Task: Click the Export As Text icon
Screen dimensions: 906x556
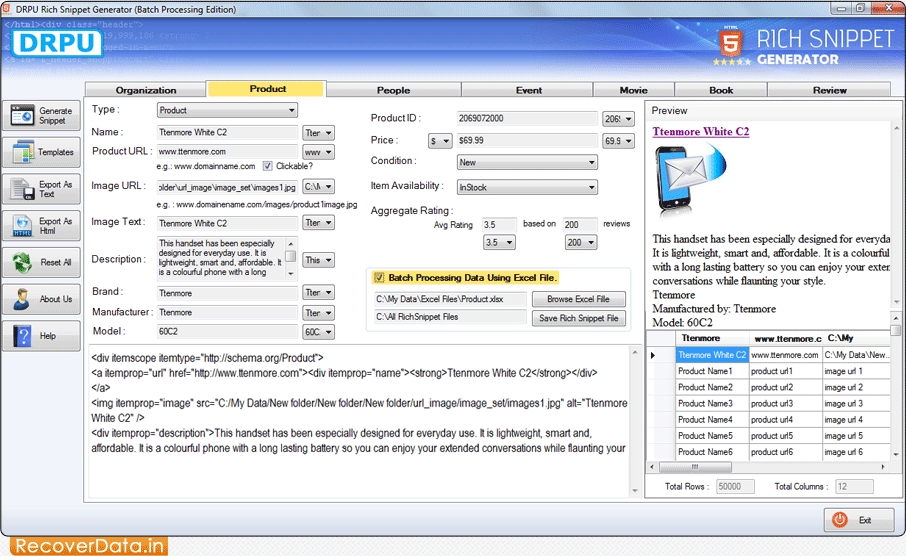Action: (x=23, y=189)
